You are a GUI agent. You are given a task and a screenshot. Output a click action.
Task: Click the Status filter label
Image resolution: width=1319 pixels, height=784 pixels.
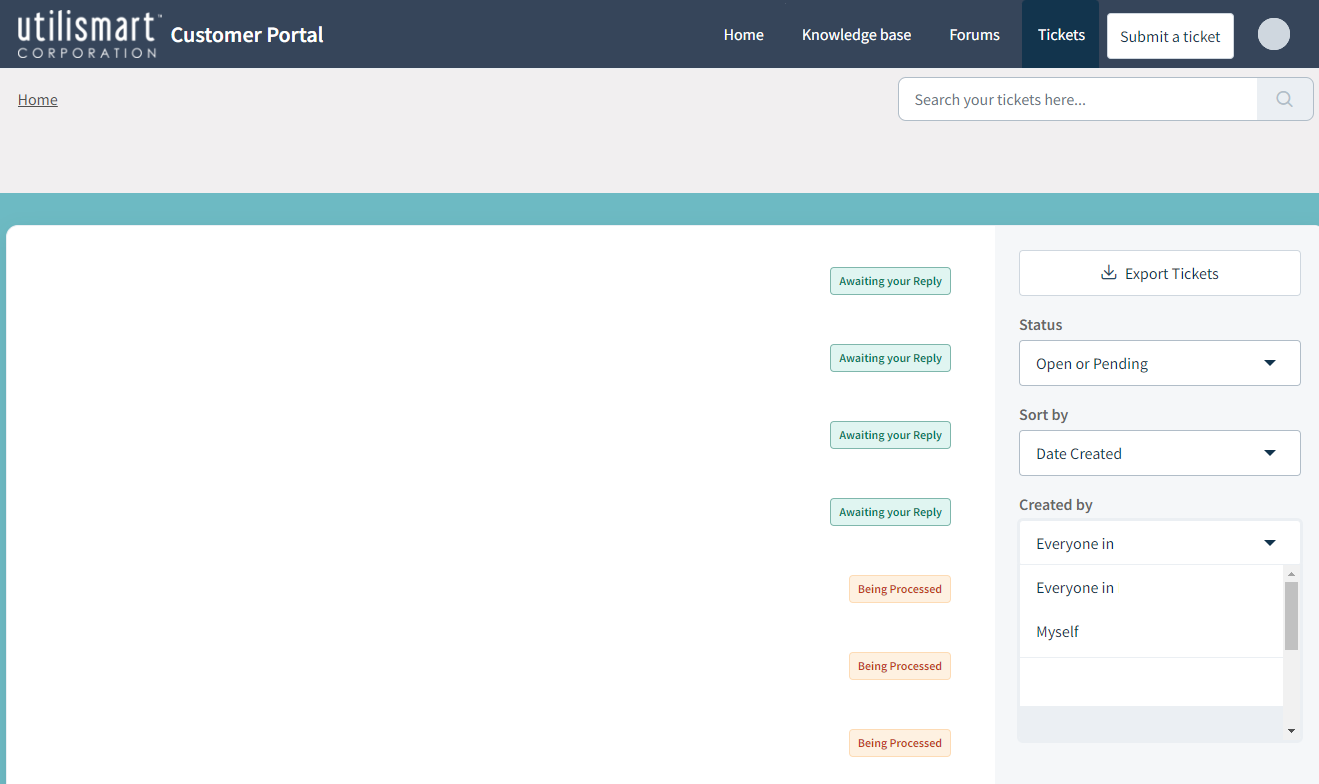tap(1041, 325)
